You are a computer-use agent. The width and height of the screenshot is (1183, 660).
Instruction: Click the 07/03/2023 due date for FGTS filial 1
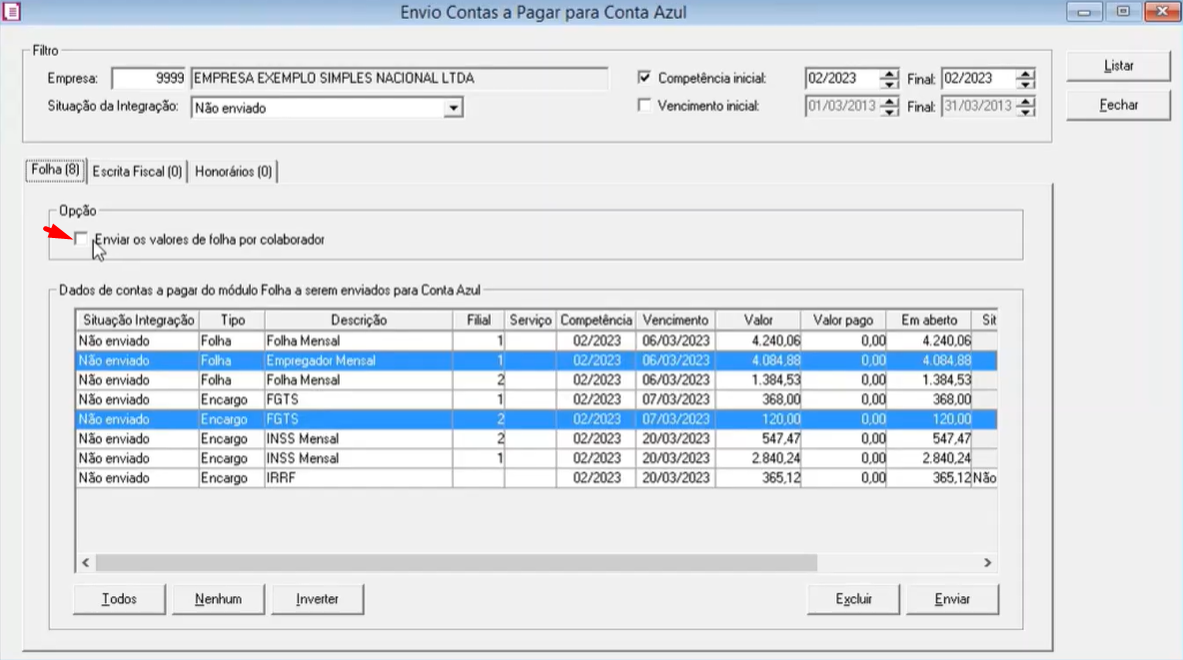pyautogui.click(x=675, y=400)
